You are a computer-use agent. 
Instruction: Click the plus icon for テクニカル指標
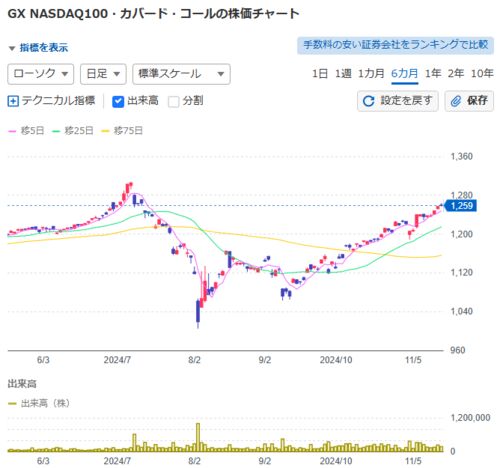pos(13,101)
